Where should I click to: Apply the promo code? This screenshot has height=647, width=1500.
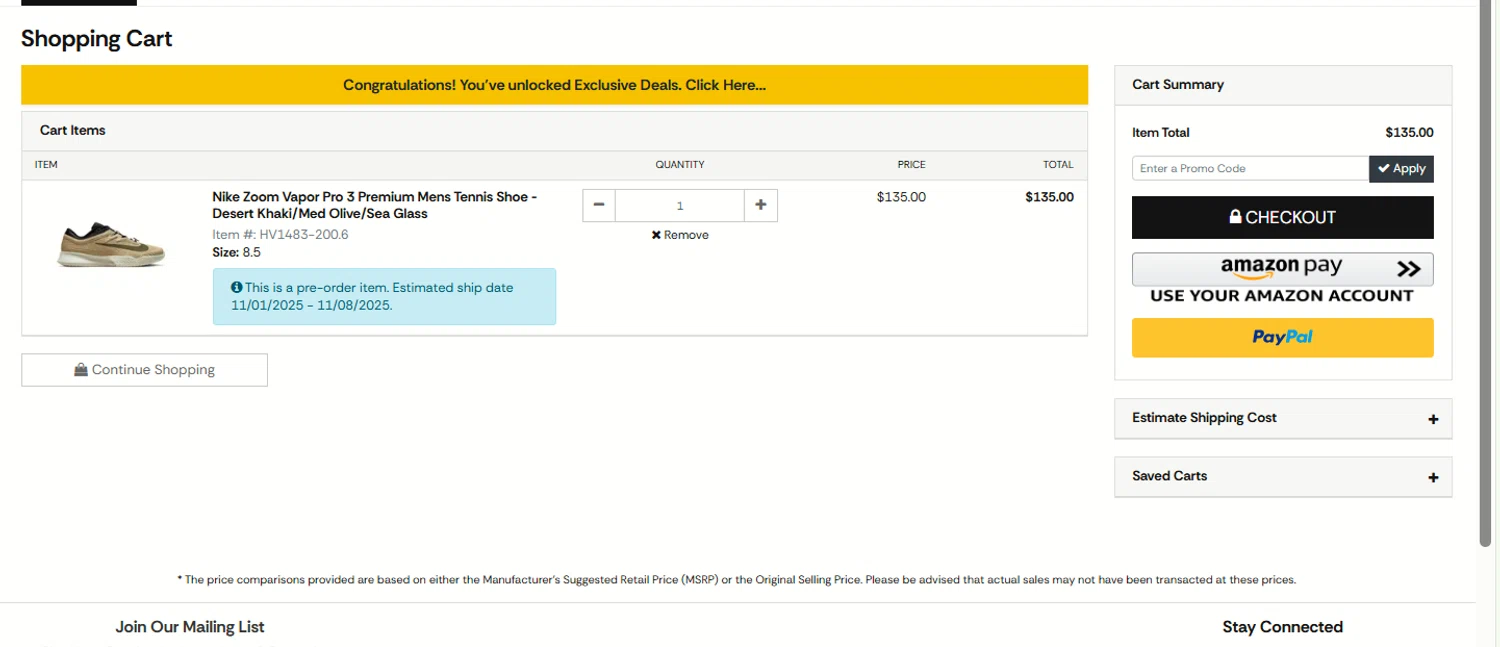[1401, 169]
